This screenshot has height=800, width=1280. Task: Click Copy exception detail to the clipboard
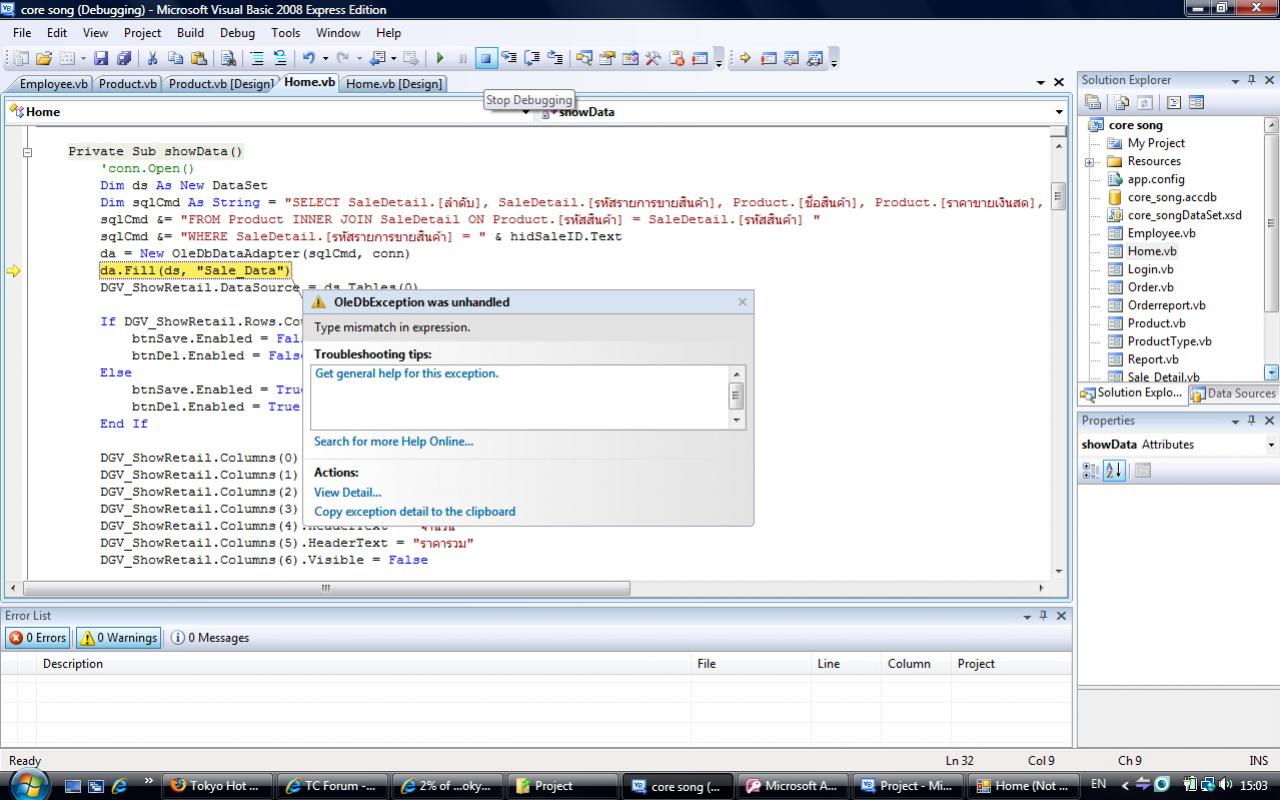click(x=414, y=511)
